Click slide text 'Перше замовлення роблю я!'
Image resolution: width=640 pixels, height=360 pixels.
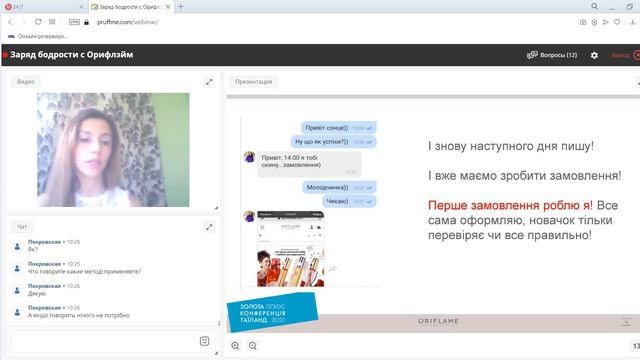(510, 205)
